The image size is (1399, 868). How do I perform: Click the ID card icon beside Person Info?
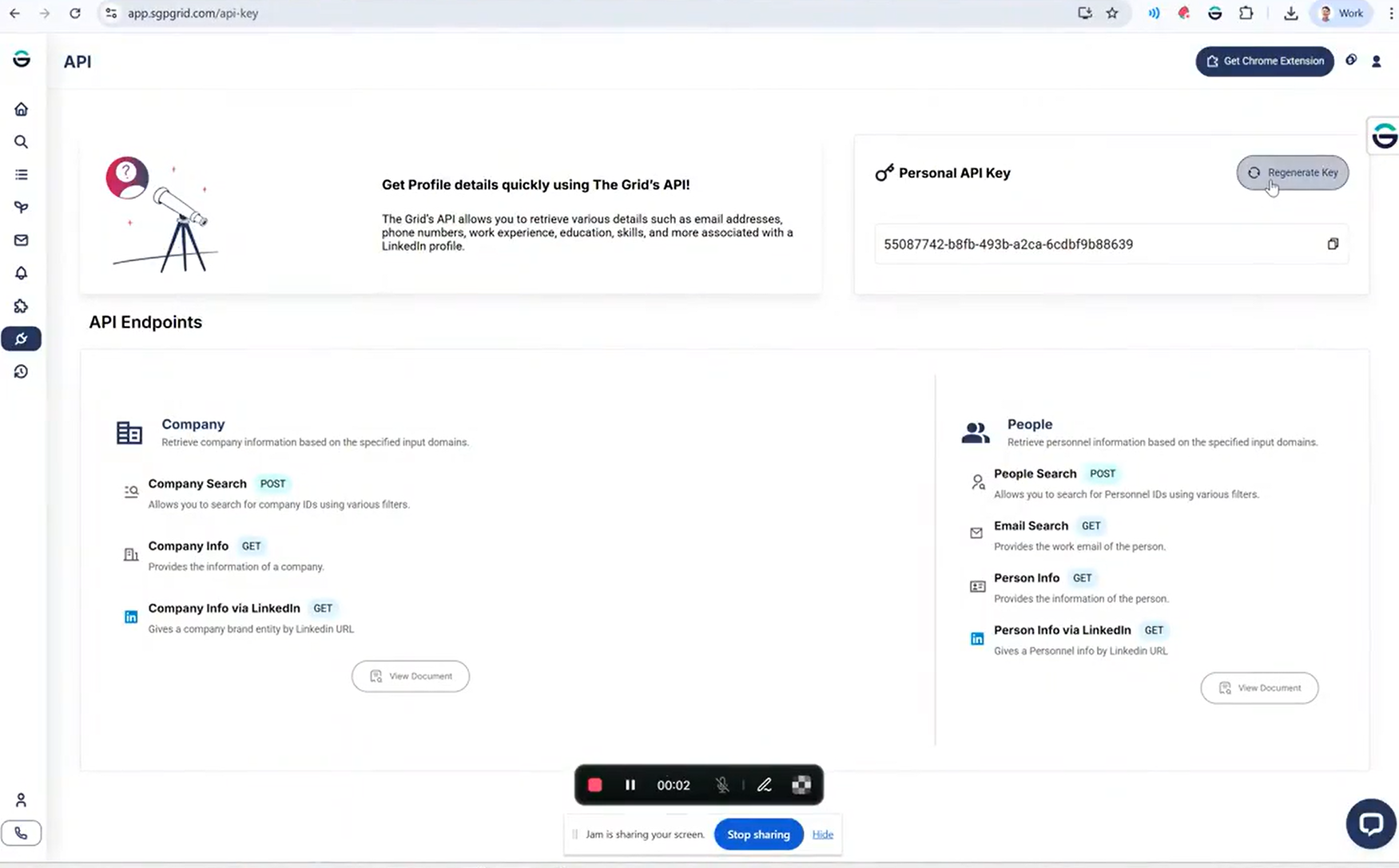[x=977, y=586]
